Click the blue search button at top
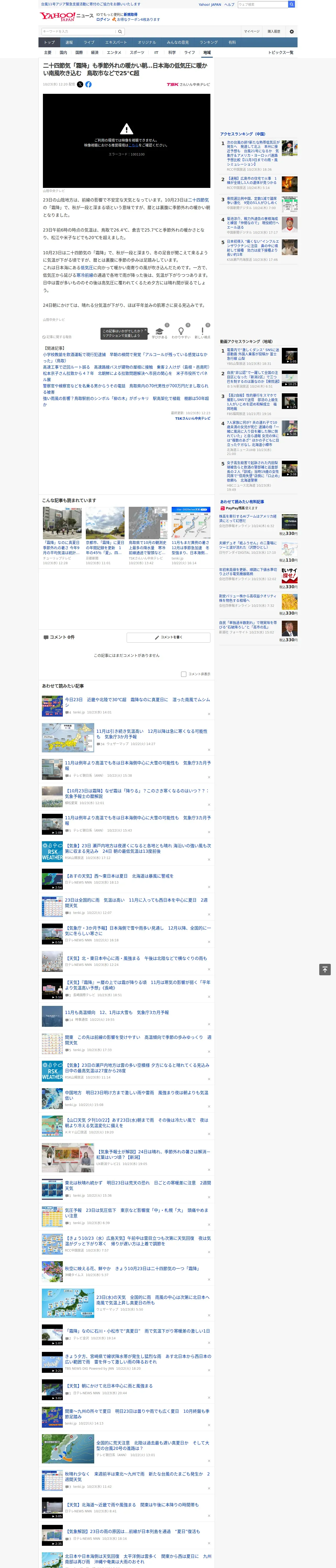The height and width of the screenshot is (1568, 336). click(292, 4)
